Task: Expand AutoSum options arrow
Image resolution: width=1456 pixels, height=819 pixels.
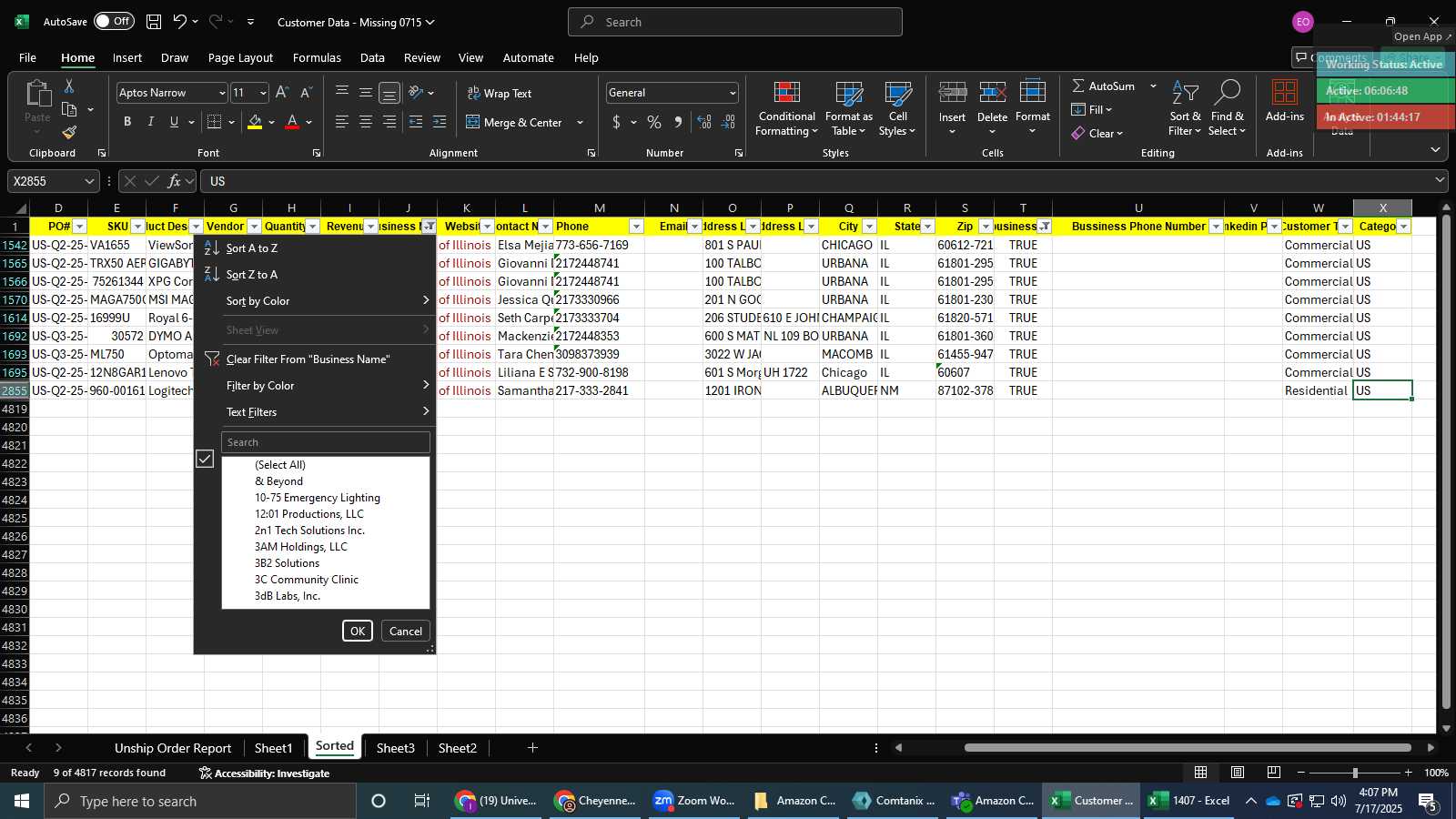Action: click(1153, 86)
